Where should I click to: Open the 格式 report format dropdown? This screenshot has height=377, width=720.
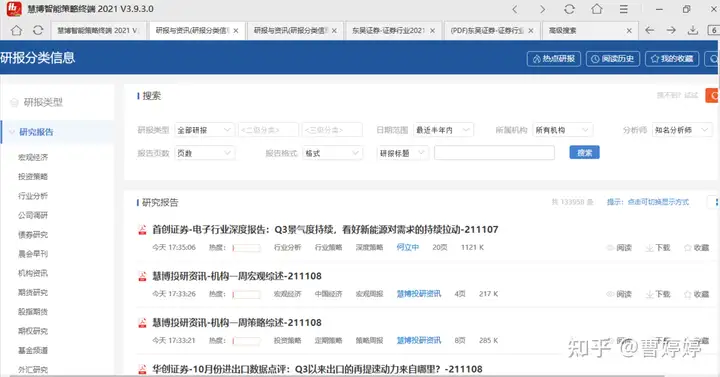tap(332, 153)
